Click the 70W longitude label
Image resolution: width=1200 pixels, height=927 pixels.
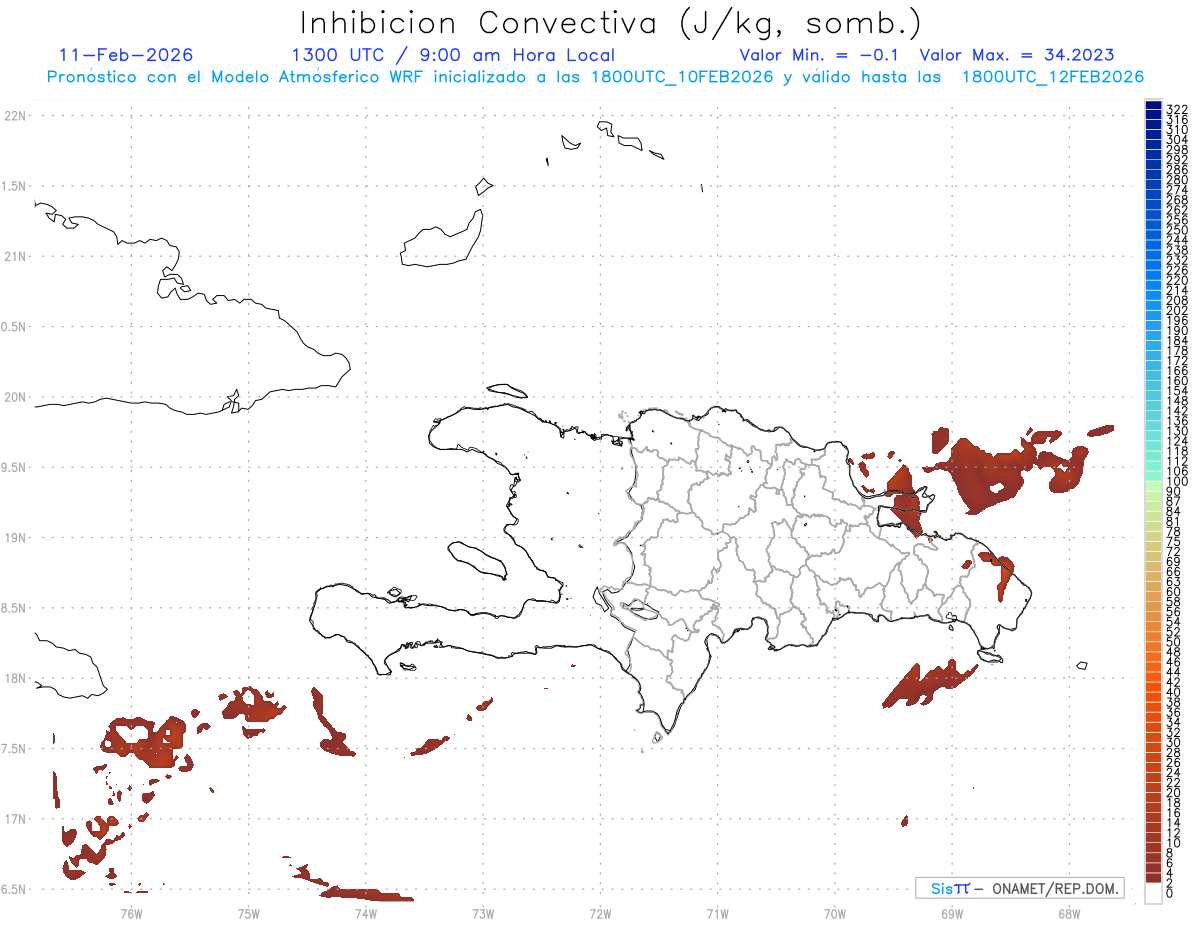pyautogui.click(x=834, y=913)
